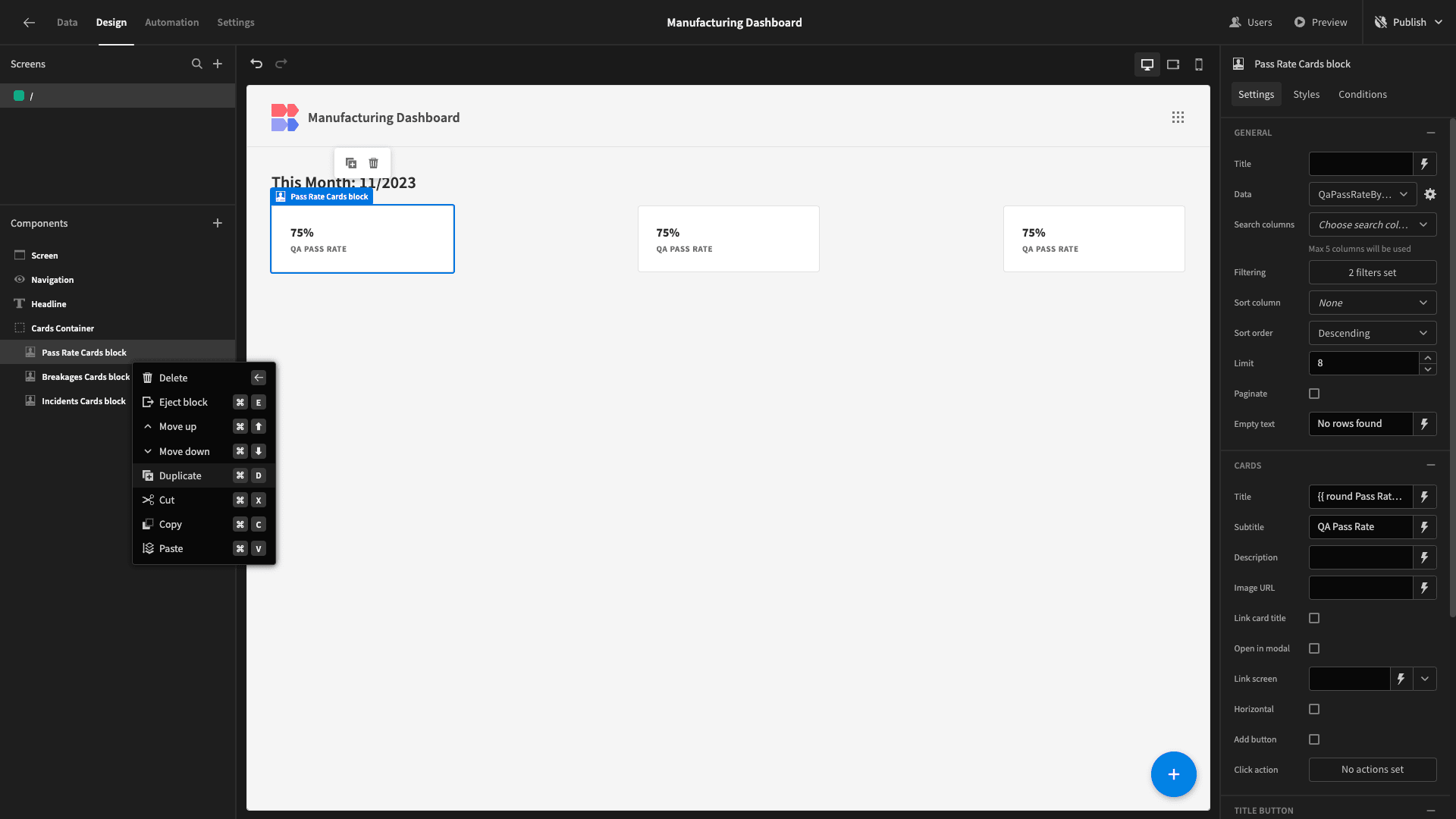The image size is (1456, 819).
Task: Enable Link card title checkbox
Action: (1314, 618)
